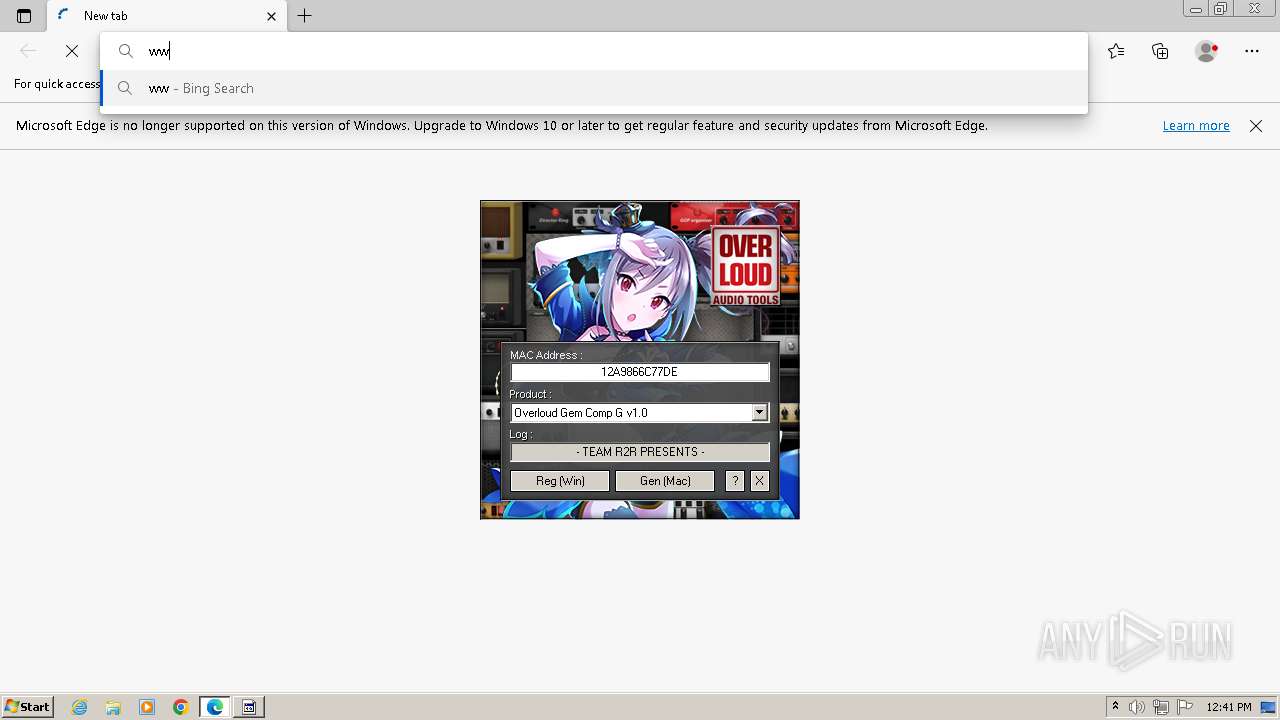This screenshot has width=1280, height=720.
Task: Go back to previous page
Action: click(28, 51)
